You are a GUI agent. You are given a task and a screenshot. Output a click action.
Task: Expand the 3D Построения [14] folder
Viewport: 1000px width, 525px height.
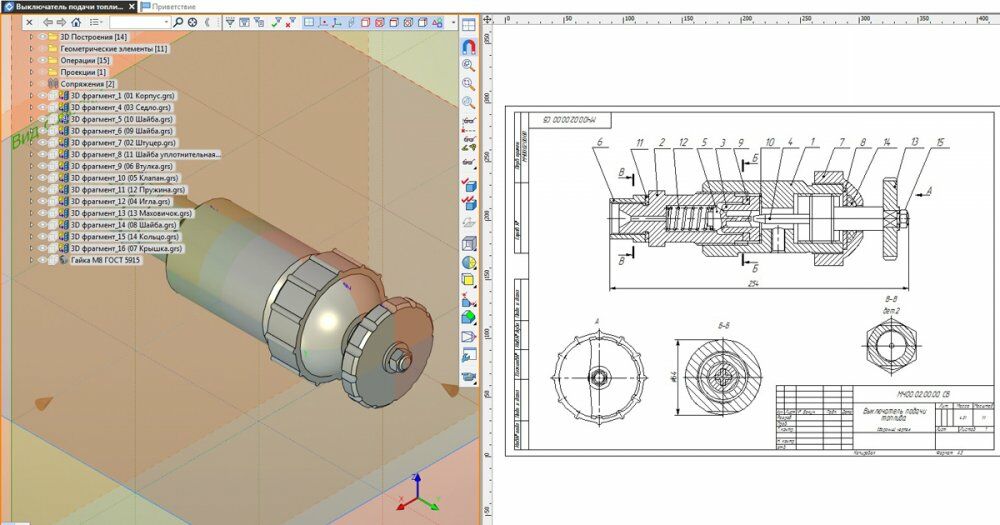click(x=31, y=37)
